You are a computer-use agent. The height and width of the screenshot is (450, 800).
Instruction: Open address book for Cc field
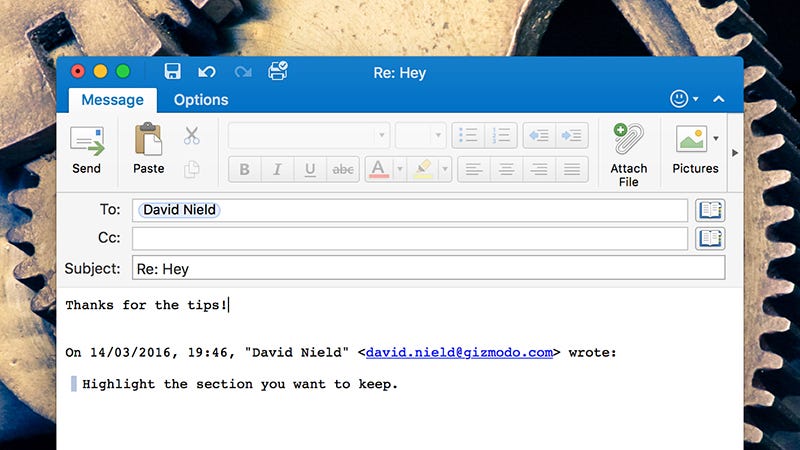pos(710,238)
